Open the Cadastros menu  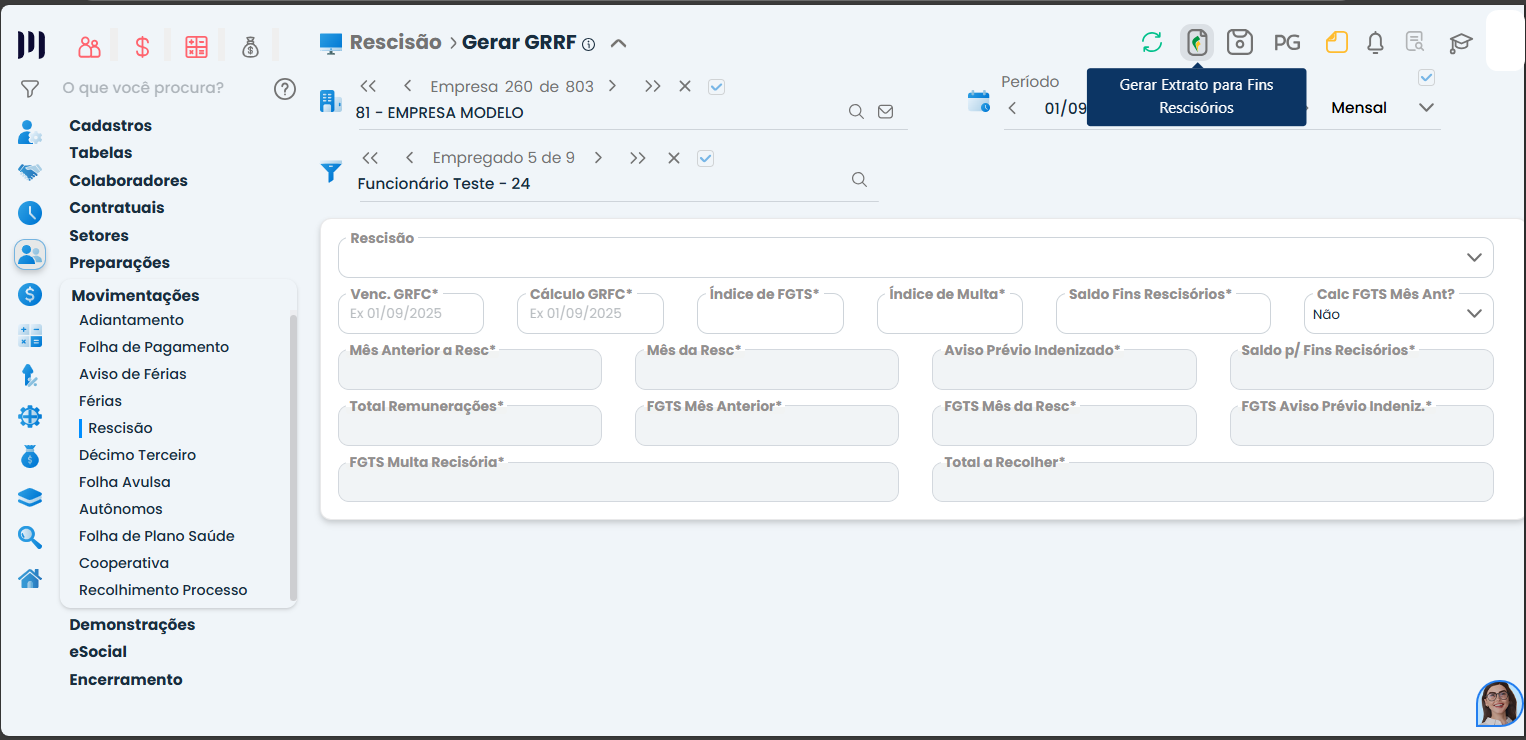point(111,126)
